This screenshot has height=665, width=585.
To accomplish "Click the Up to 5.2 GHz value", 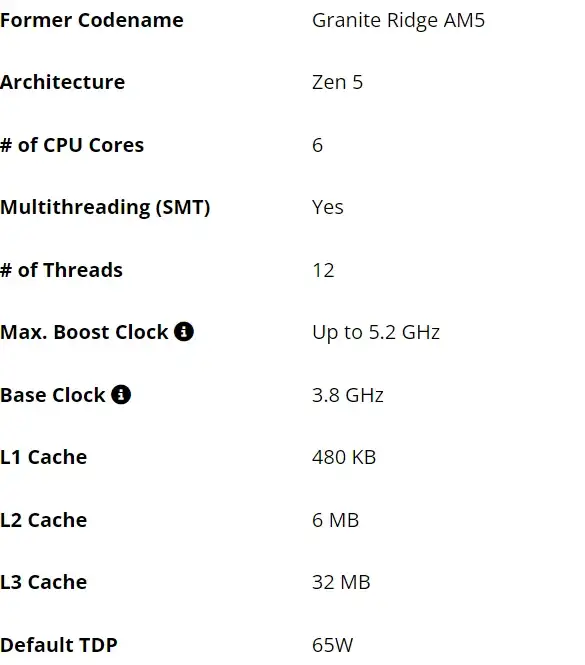I will [x=376, y=332].
